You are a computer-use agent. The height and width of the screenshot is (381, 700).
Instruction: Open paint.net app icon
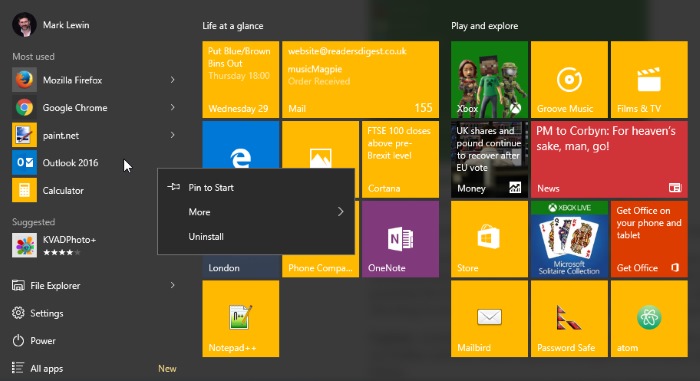[x=24, y=135]
